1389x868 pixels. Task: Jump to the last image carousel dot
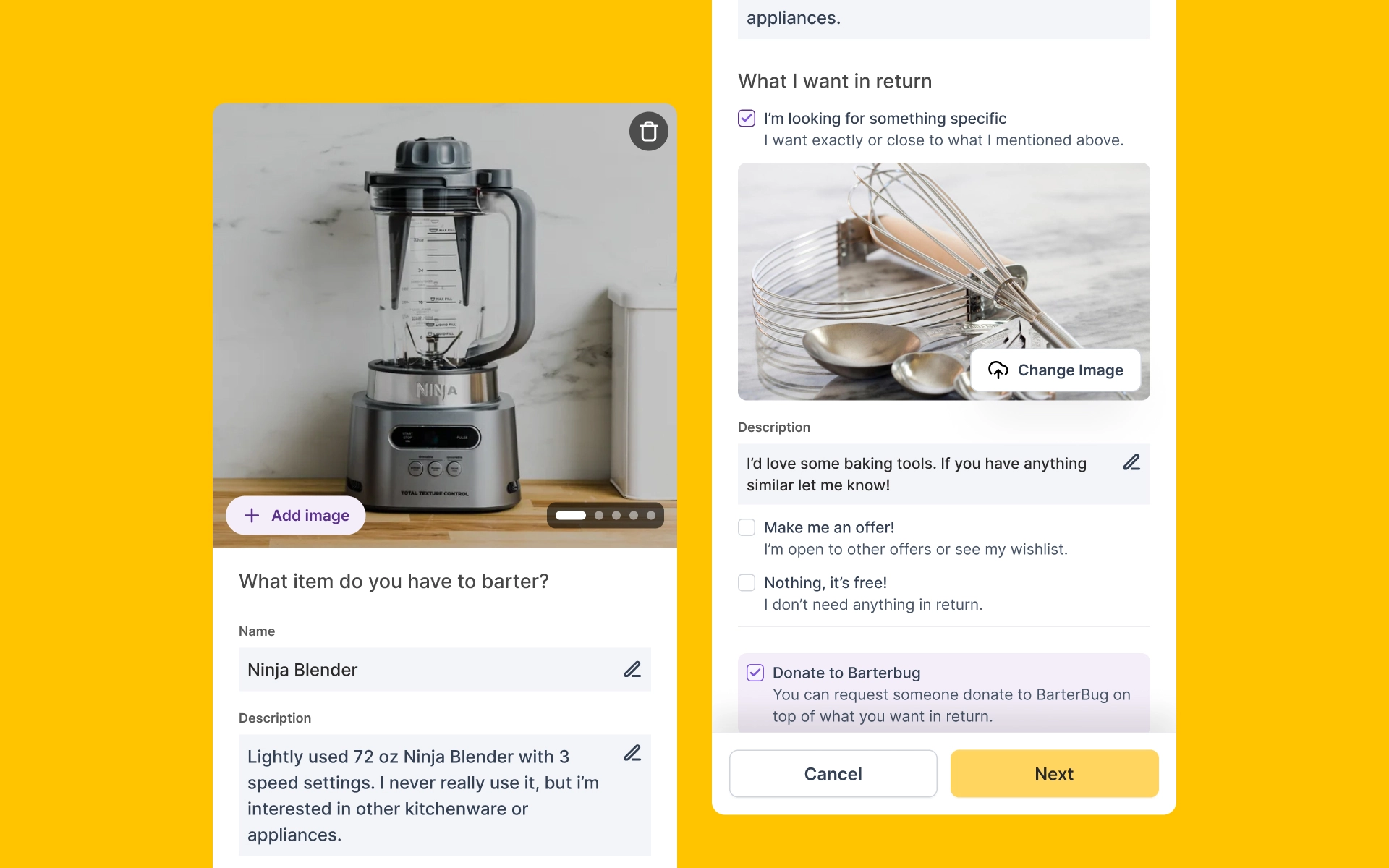pos(651,516)
